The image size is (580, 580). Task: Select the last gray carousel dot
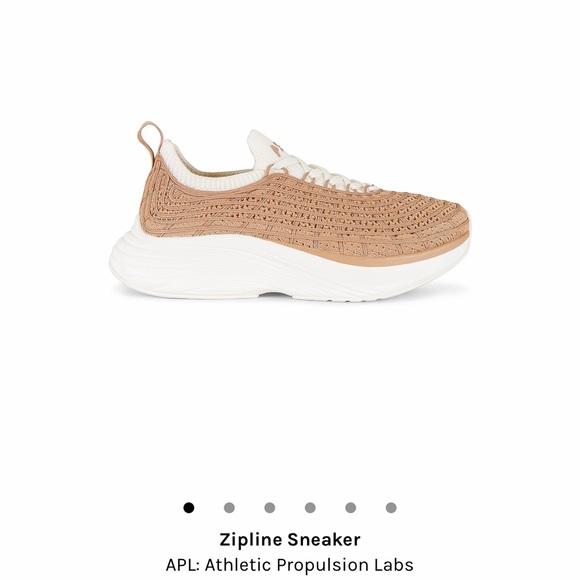click(x=391, y=508)
